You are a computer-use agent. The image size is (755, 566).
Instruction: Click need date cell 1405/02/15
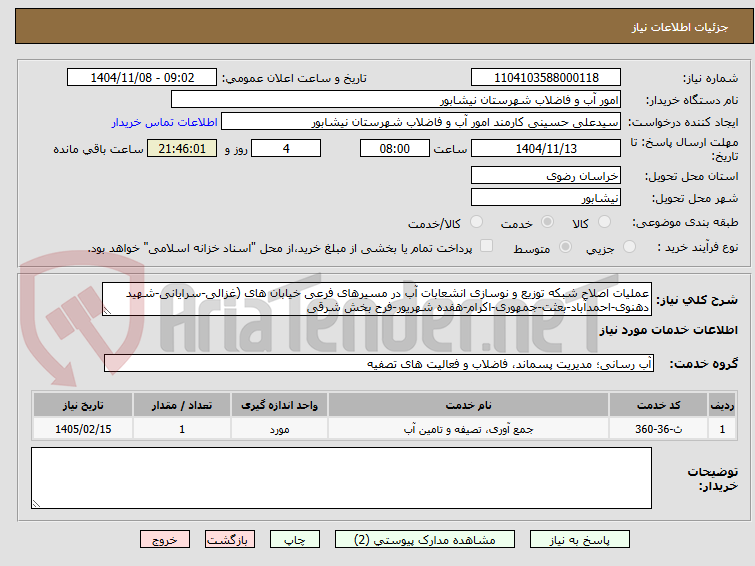click(x=83, y=429)
